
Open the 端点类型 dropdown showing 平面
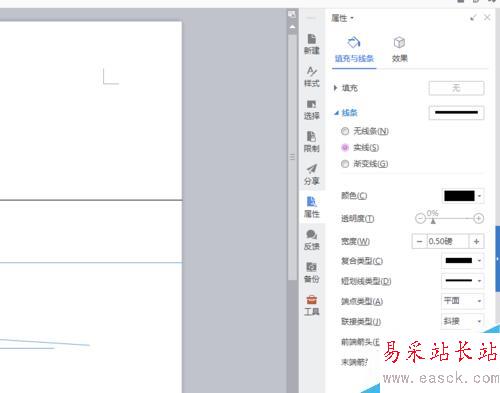click(462, 301)
